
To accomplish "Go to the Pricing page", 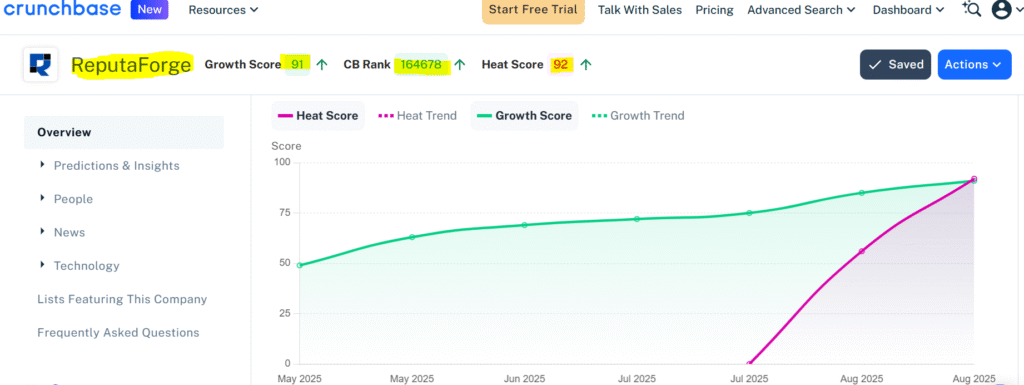I will 714,10.
